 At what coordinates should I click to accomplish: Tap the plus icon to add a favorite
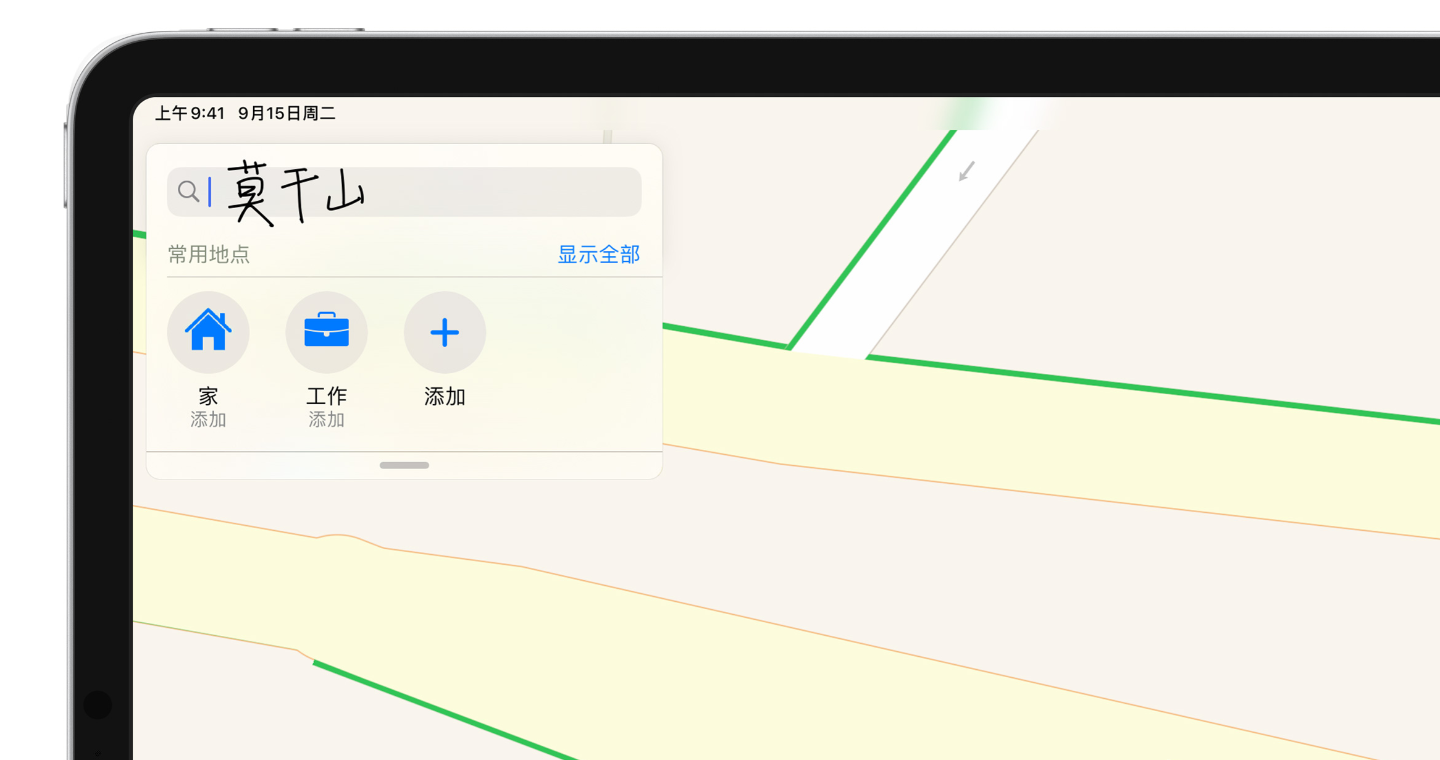(445, 332)
